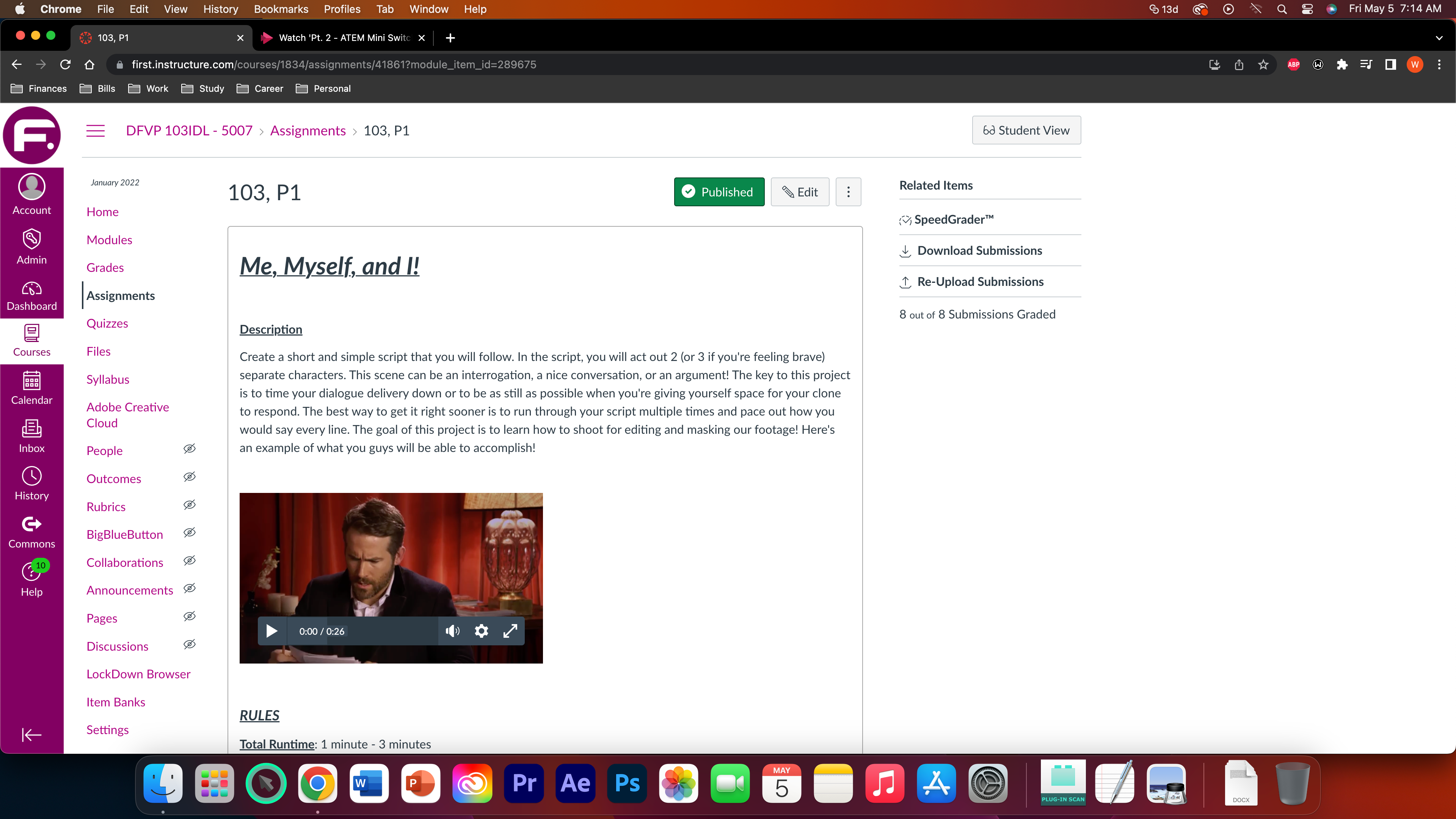Open the Chrome three-dot menu

1439,64
